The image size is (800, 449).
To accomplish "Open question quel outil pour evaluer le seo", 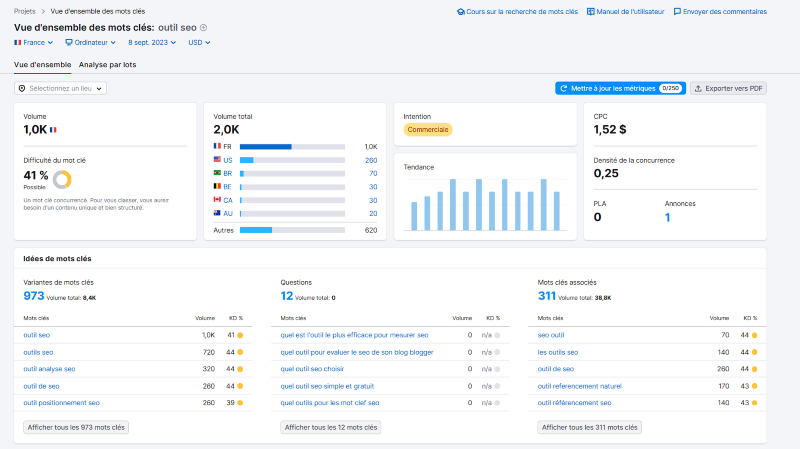I will 357,352.
